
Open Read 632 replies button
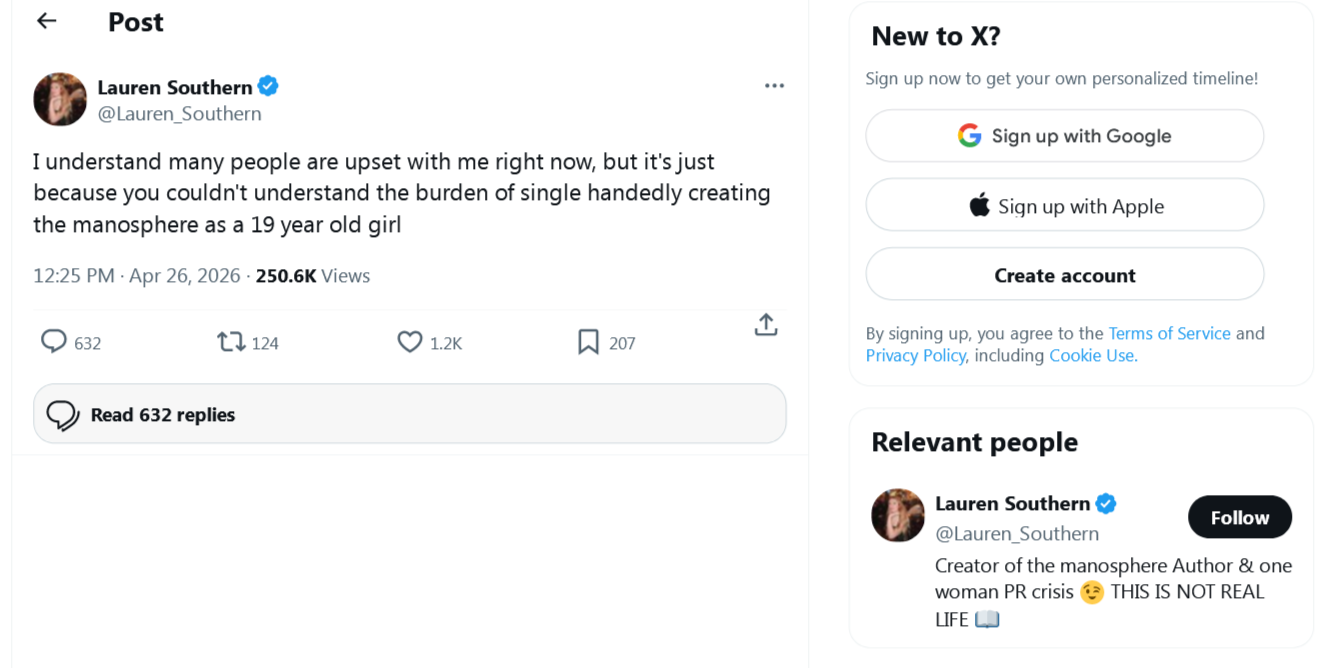(x=410, y=414)
